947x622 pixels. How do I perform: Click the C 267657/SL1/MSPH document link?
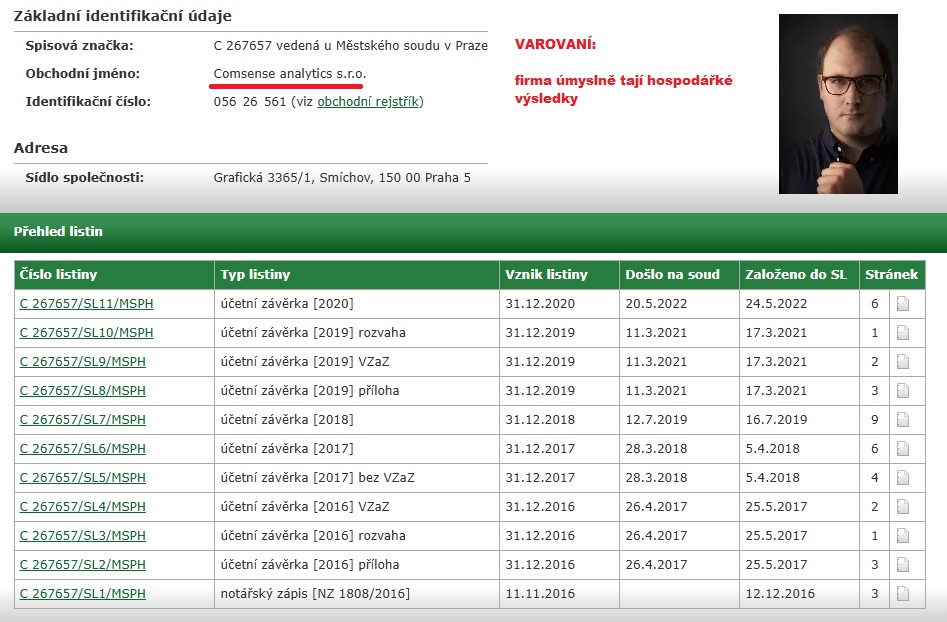coord(82,594)
